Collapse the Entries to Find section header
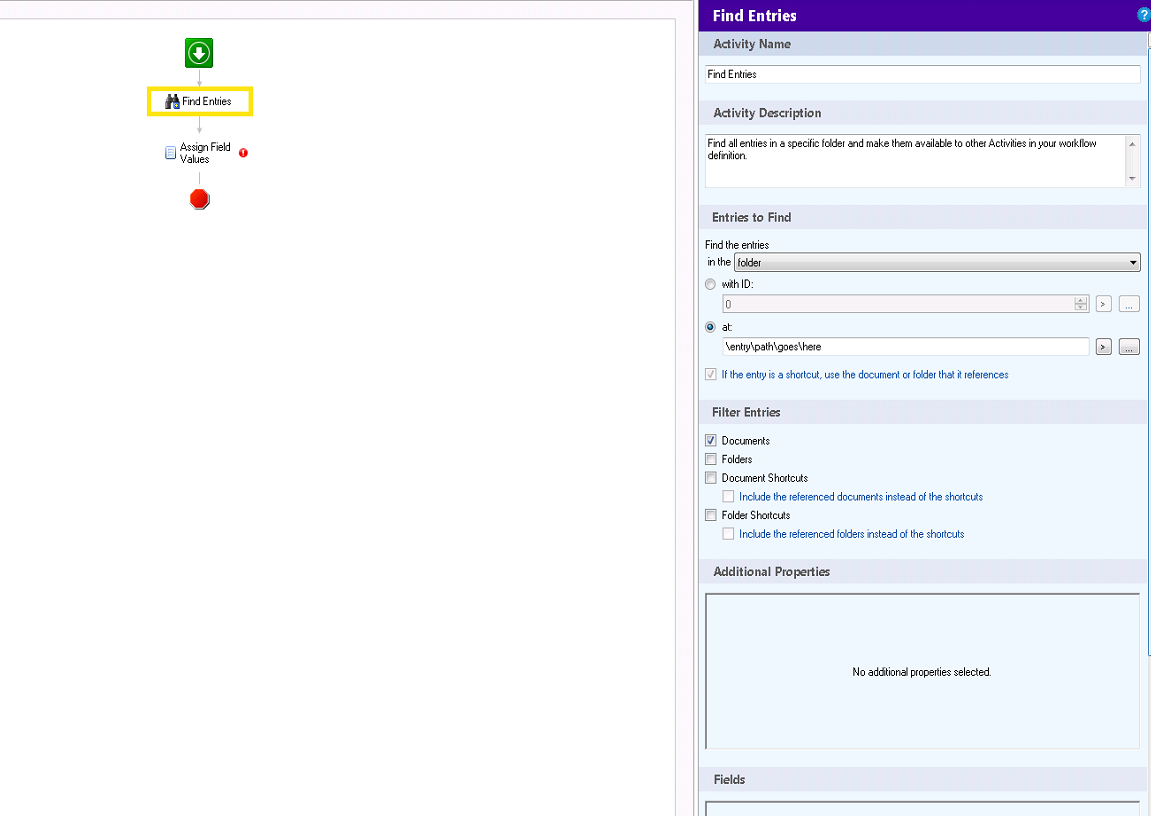 tap(752, 217)
